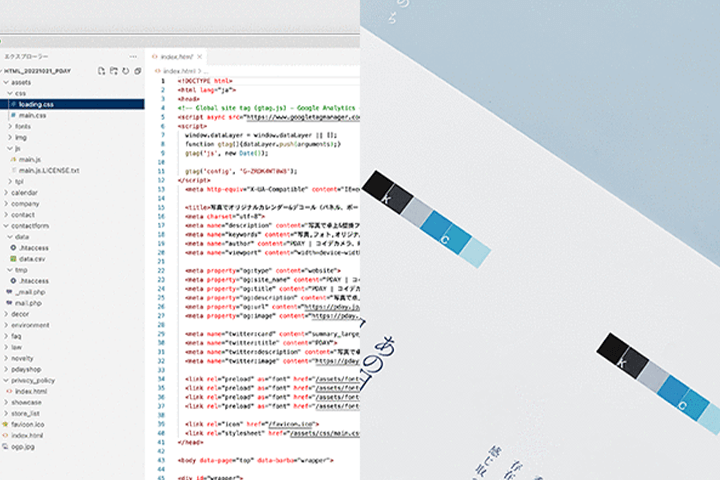The image size is (720, 480).
Task: Expand the decor folder
Action: [6, 314]
